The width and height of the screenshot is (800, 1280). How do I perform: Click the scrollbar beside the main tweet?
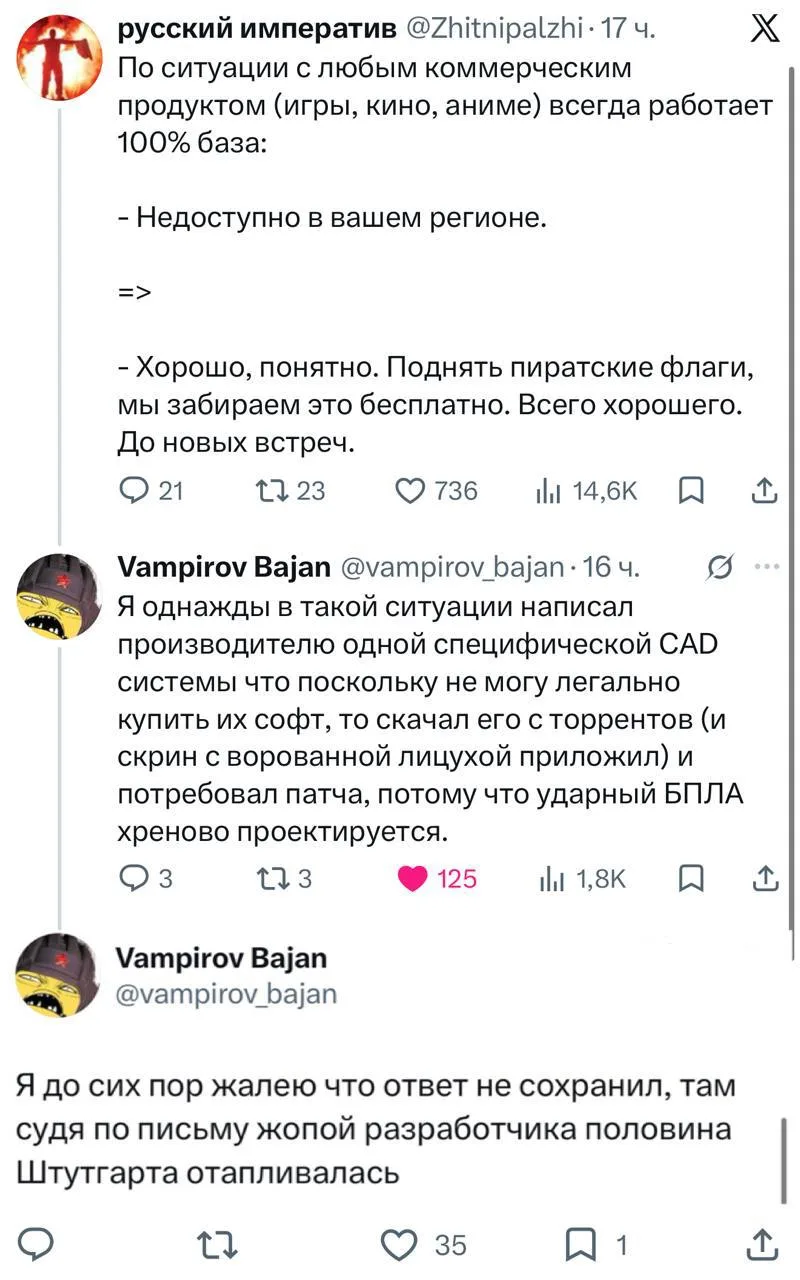click(x=784, y=1160)
